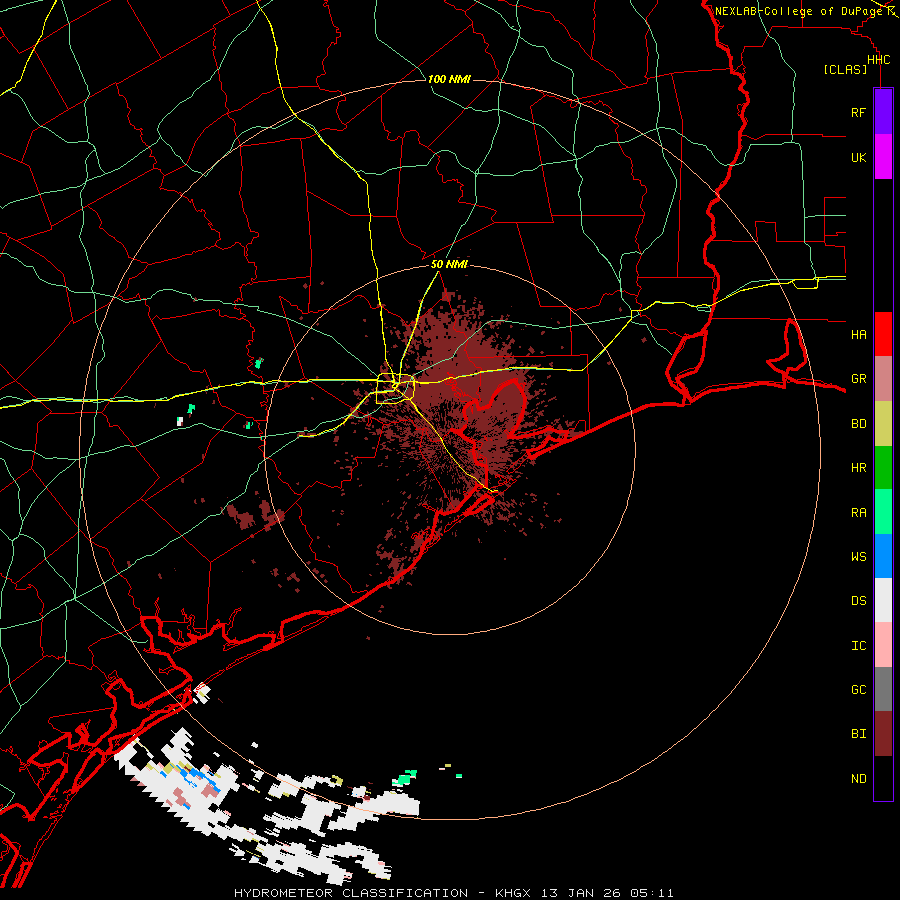The height and width of the screenshot is (900, 900).
Task: Click the ND black legend swatch
Action: (883, 778)
